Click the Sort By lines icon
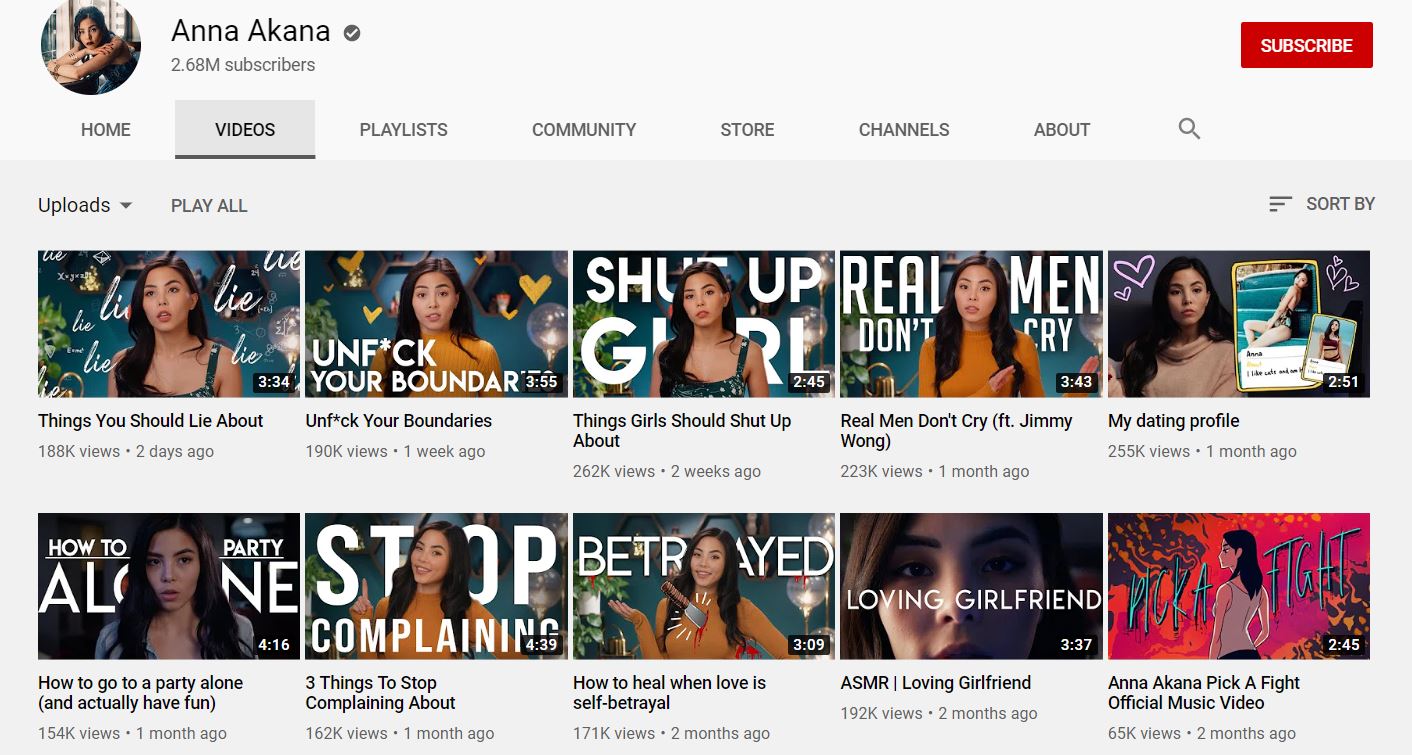The height and width of the screenshot is (755, 1412). tap(1280, 204)
